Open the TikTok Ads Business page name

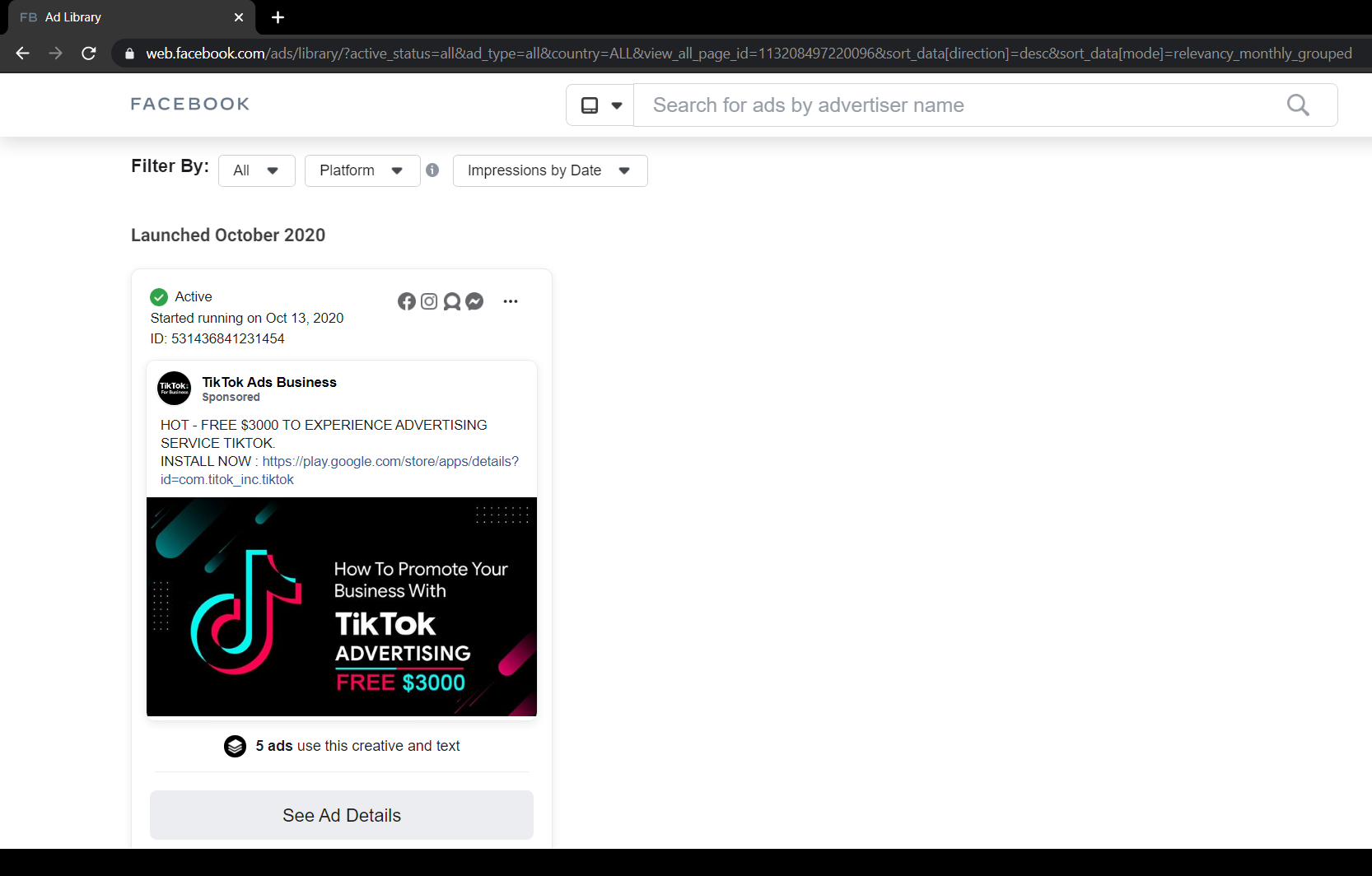click(x=269, y=382)
